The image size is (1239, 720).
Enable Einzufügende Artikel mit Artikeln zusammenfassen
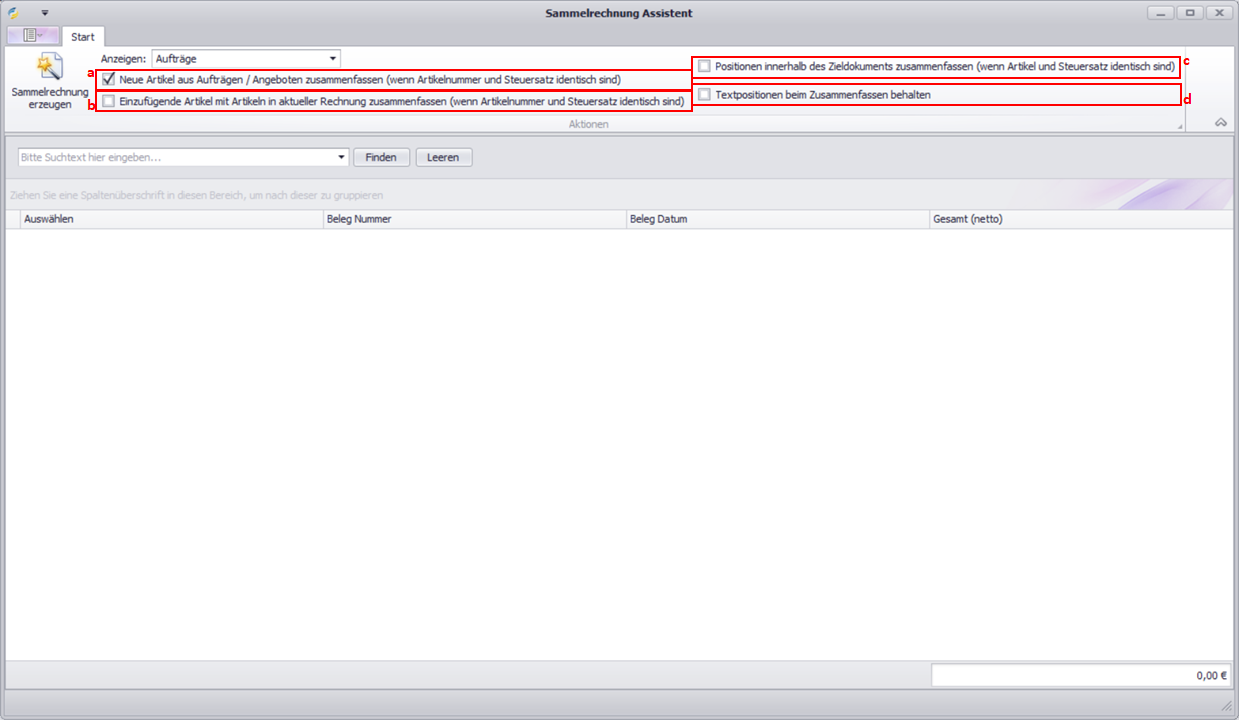(109, 102)
